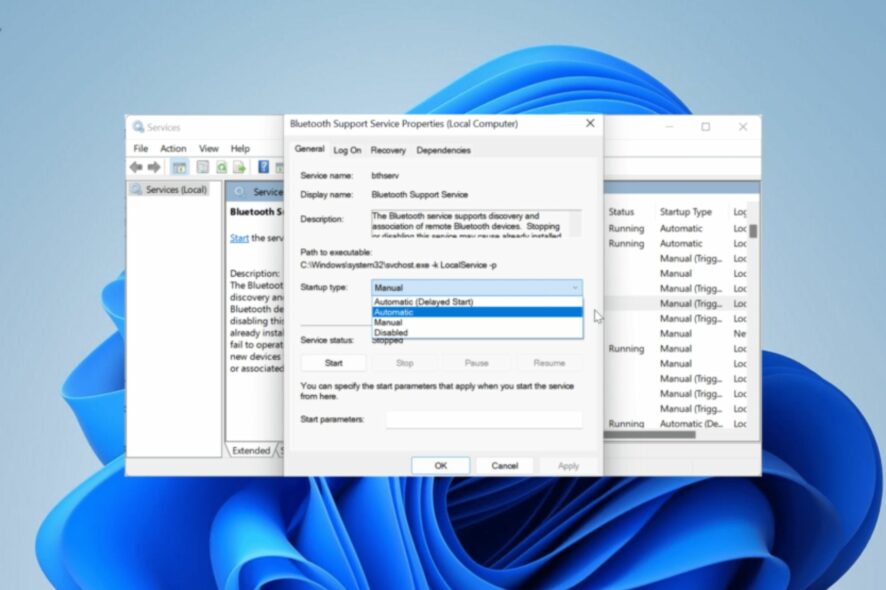The image size is (886, 590).
Task: Open the Help menu
Action: coord(240,149)
